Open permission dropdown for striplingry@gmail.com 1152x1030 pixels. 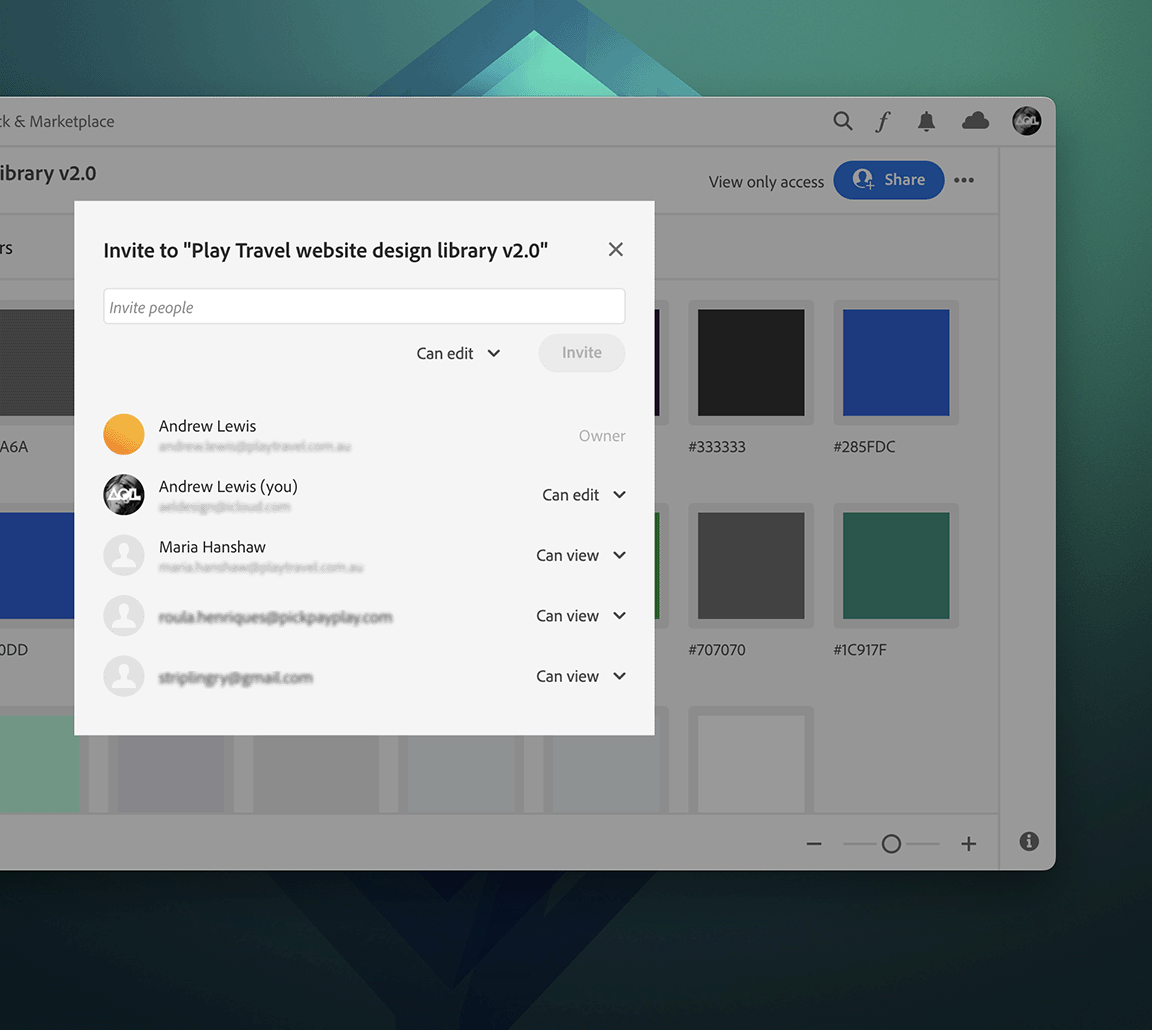(581, 676)
